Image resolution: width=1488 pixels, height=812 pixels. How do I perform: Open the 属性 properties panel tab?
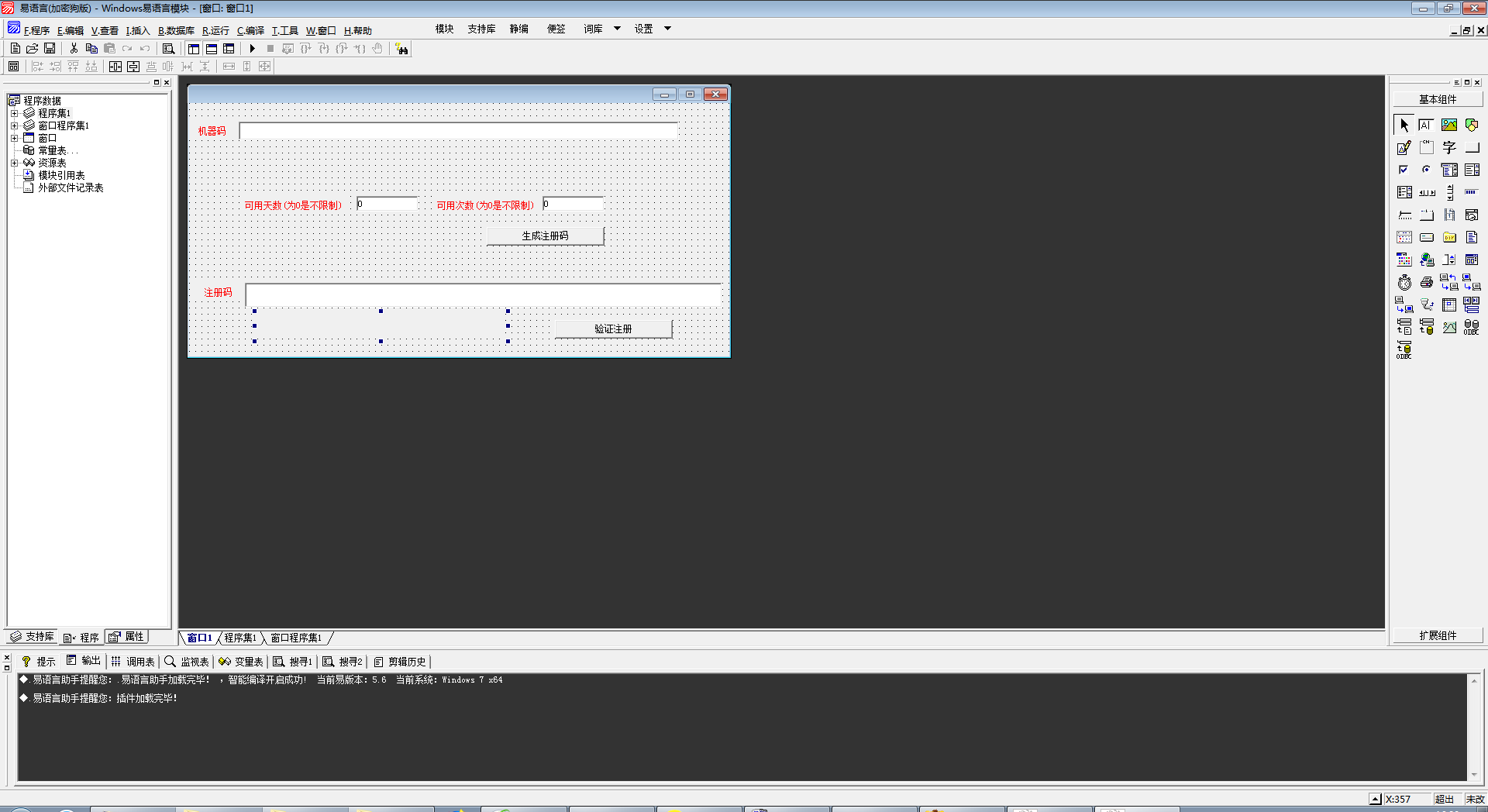[x=127, y=637]
